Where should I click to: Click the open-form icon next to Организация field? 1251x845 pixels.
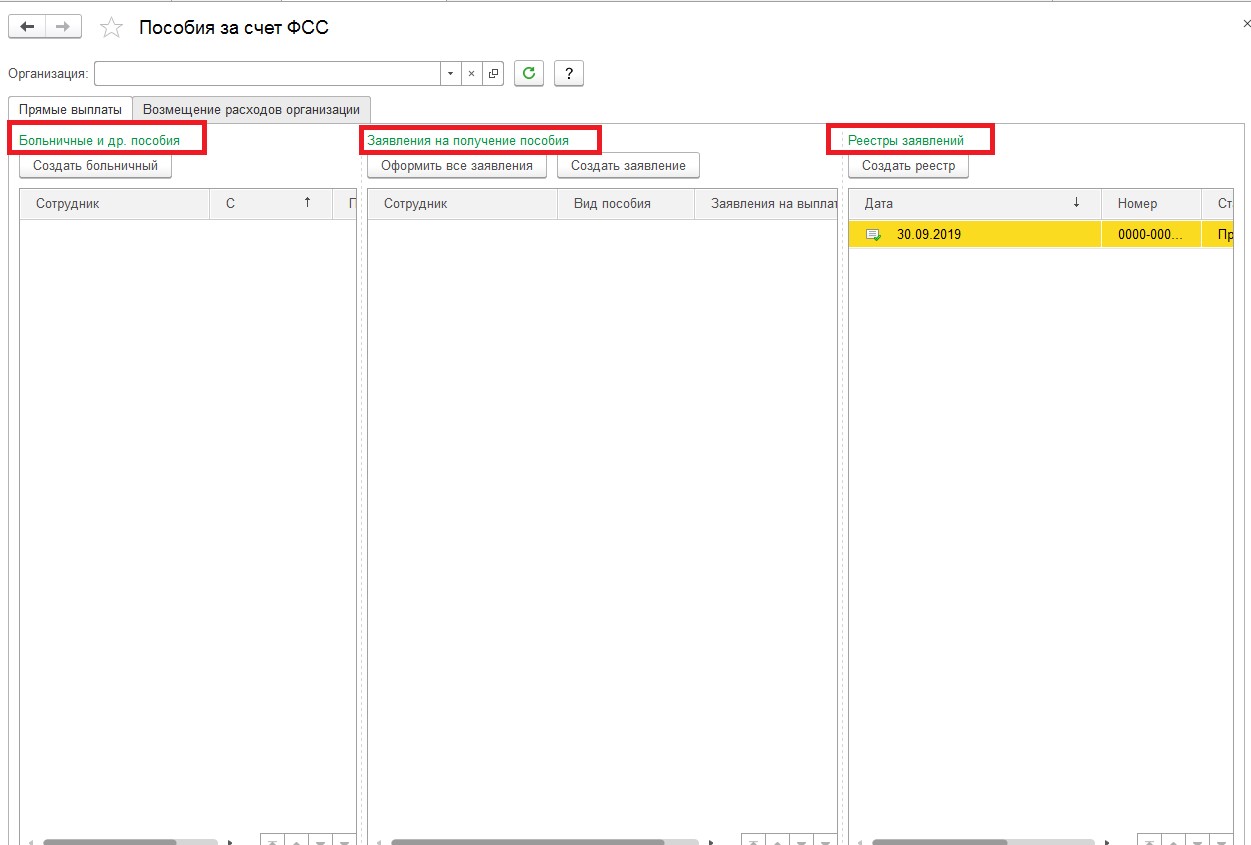pyautogui.click(x=493, y=74)
